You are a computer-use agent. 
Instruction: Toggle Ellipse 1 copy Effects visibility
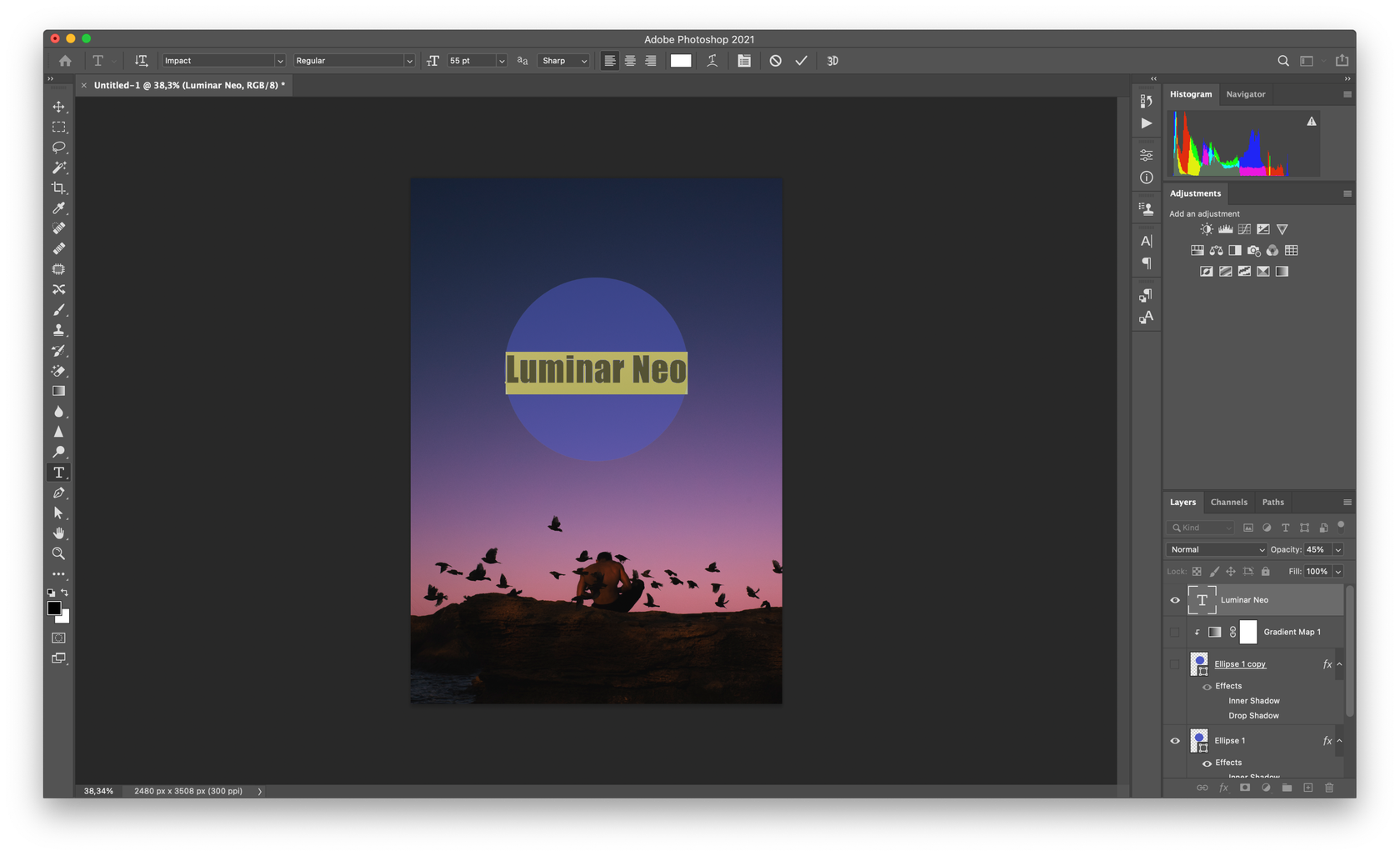tap(1207, 687)
